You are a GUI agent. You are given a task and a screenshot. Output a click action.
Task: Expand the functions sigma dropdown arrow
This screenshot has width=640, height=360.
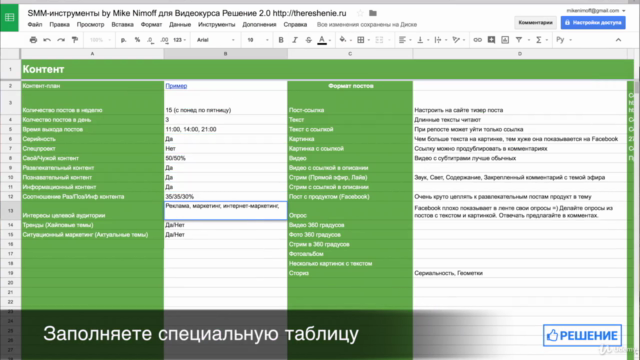click(x=547, y=40)
